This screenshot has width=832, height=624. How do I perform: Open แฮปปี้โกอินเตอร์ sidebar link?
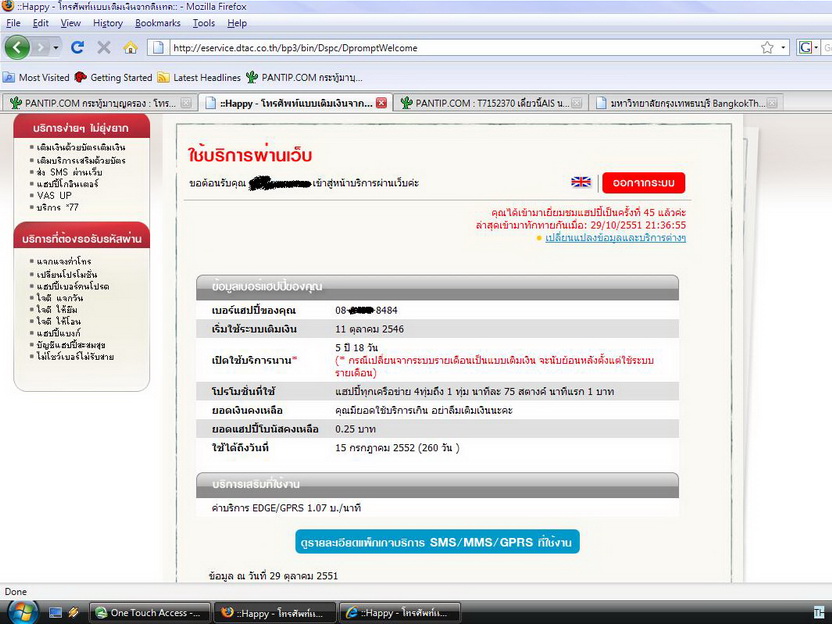pyautogui.click(x=67, y=184)
